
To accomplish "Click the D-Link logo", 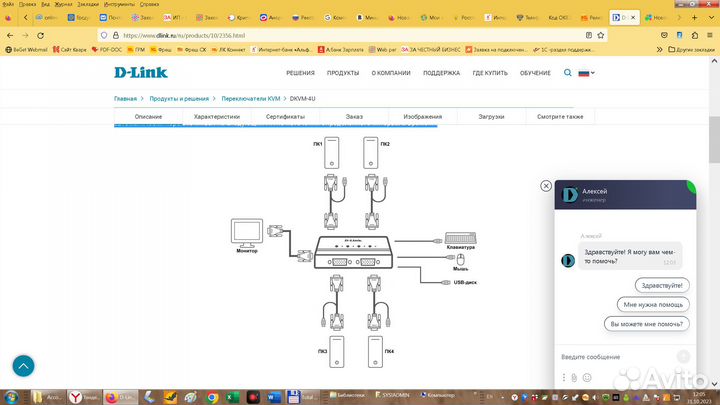I will (x=141, y=73).
